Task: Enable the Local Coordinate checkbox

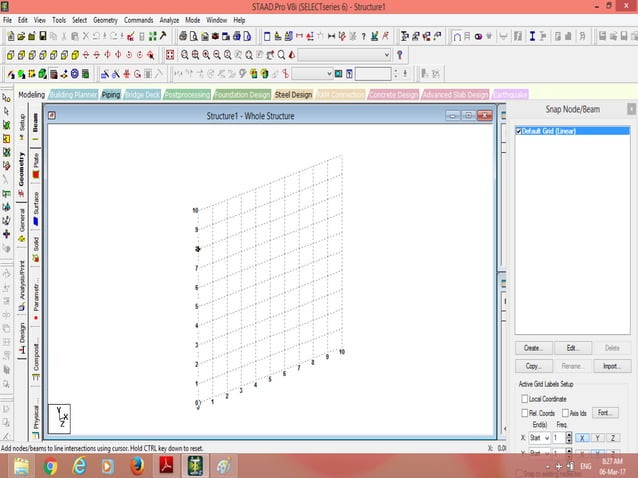Action: point(526,398)
